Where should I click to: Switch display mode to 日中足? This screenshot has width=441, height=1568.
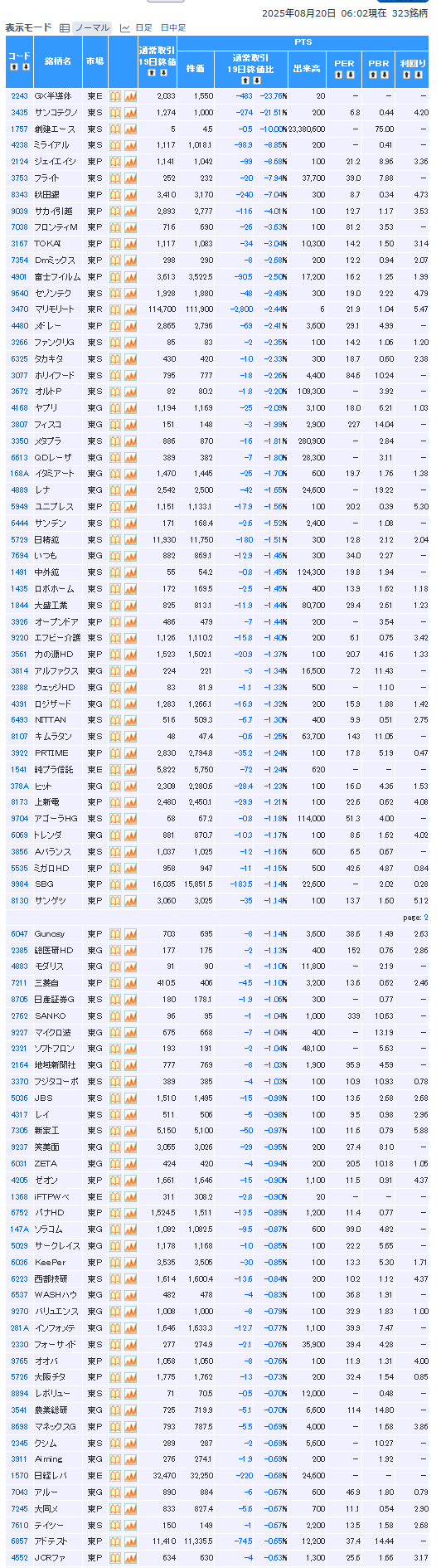pyautogui.click(x=173, y=28)
